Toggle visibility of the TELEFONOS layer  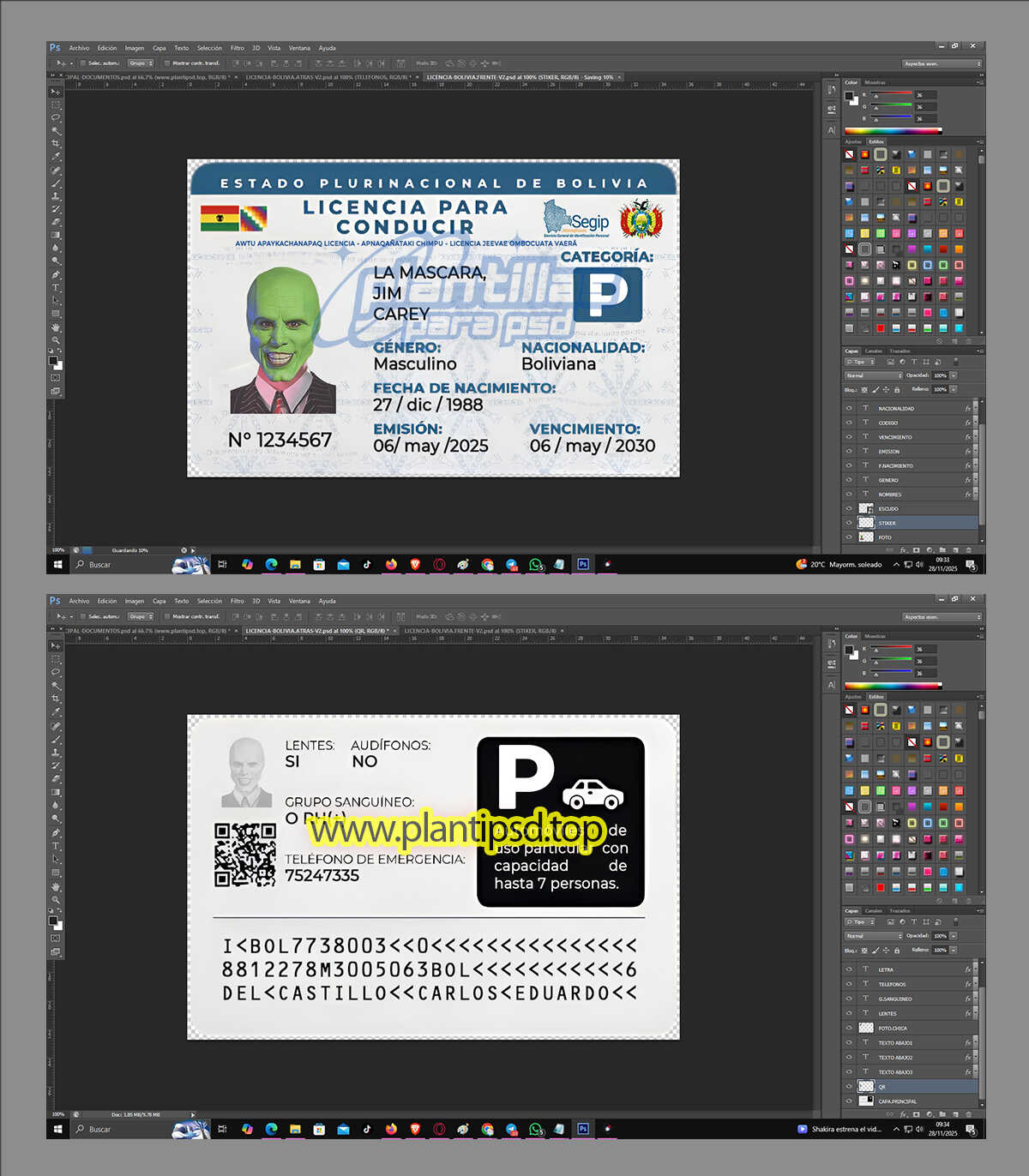point(849,984)
